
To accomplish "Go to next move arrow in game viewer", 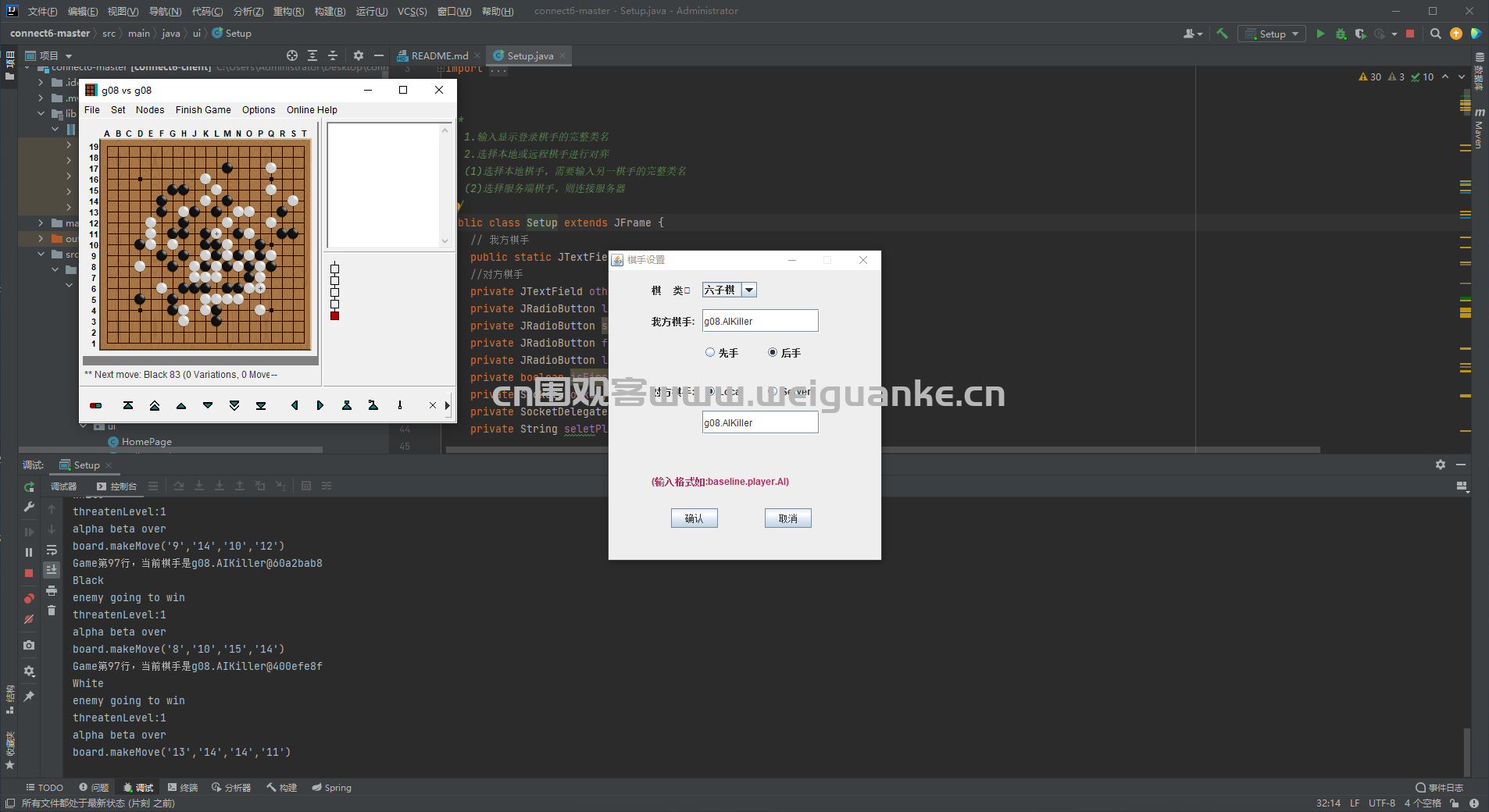I will point(320,405).
